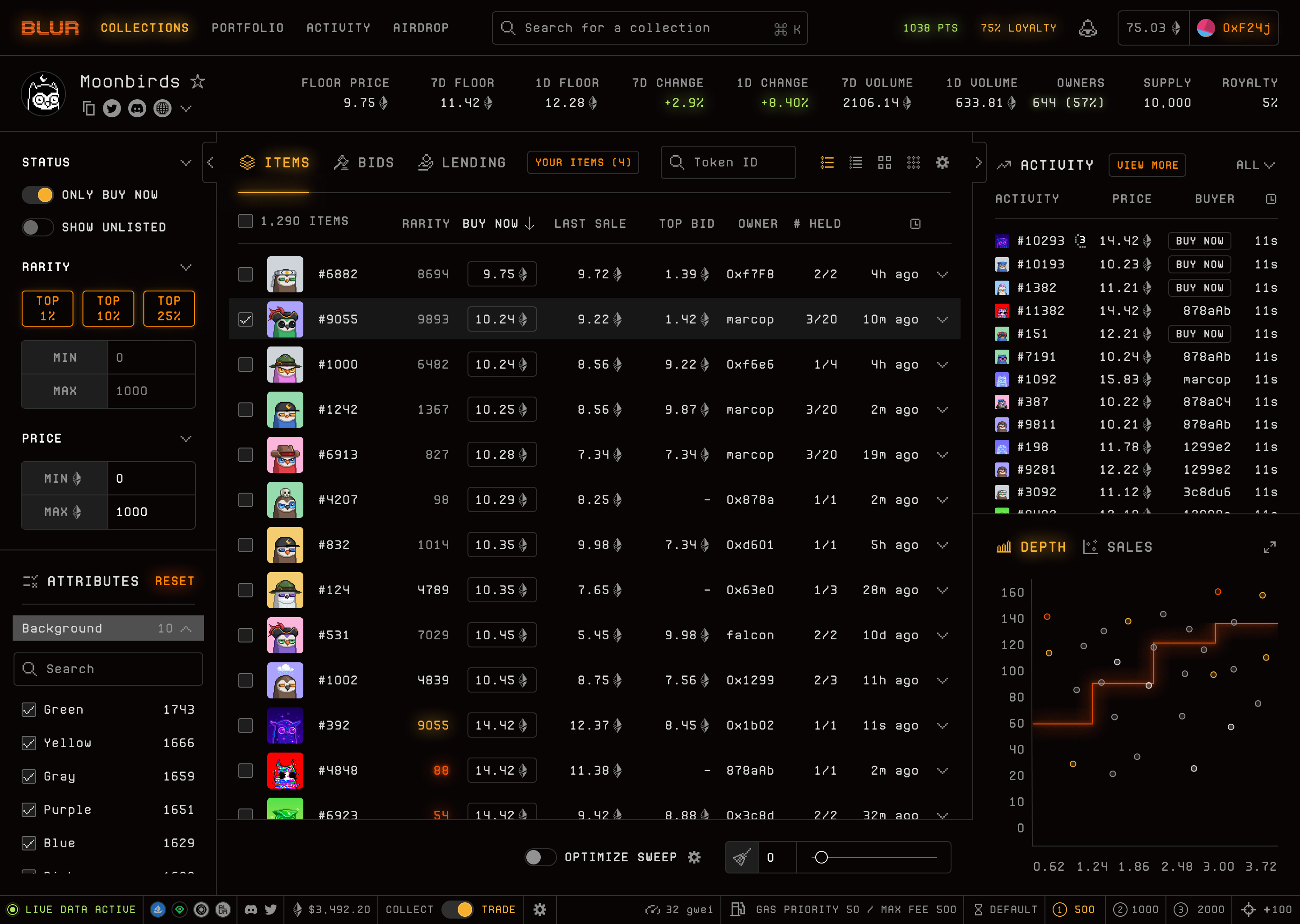Open the notifications bell icon in header
This screenshot has height=924, width=1300.
(x=1087, y=28)
